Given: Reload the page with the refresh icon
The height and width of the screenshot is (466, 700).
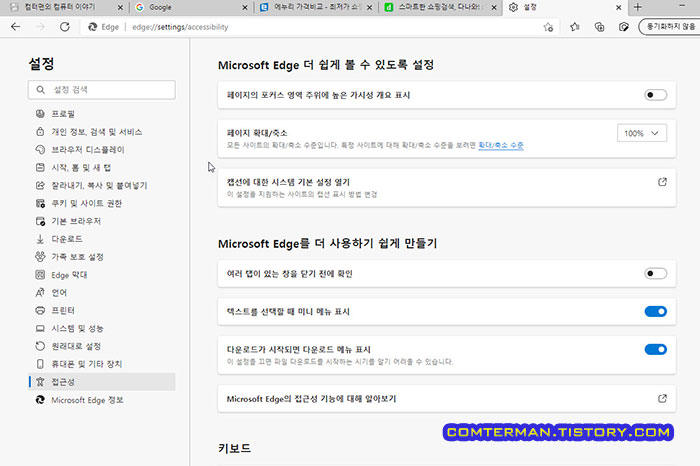Looking at the screenshot, I should pyautogui.click(x=65, y=27).
